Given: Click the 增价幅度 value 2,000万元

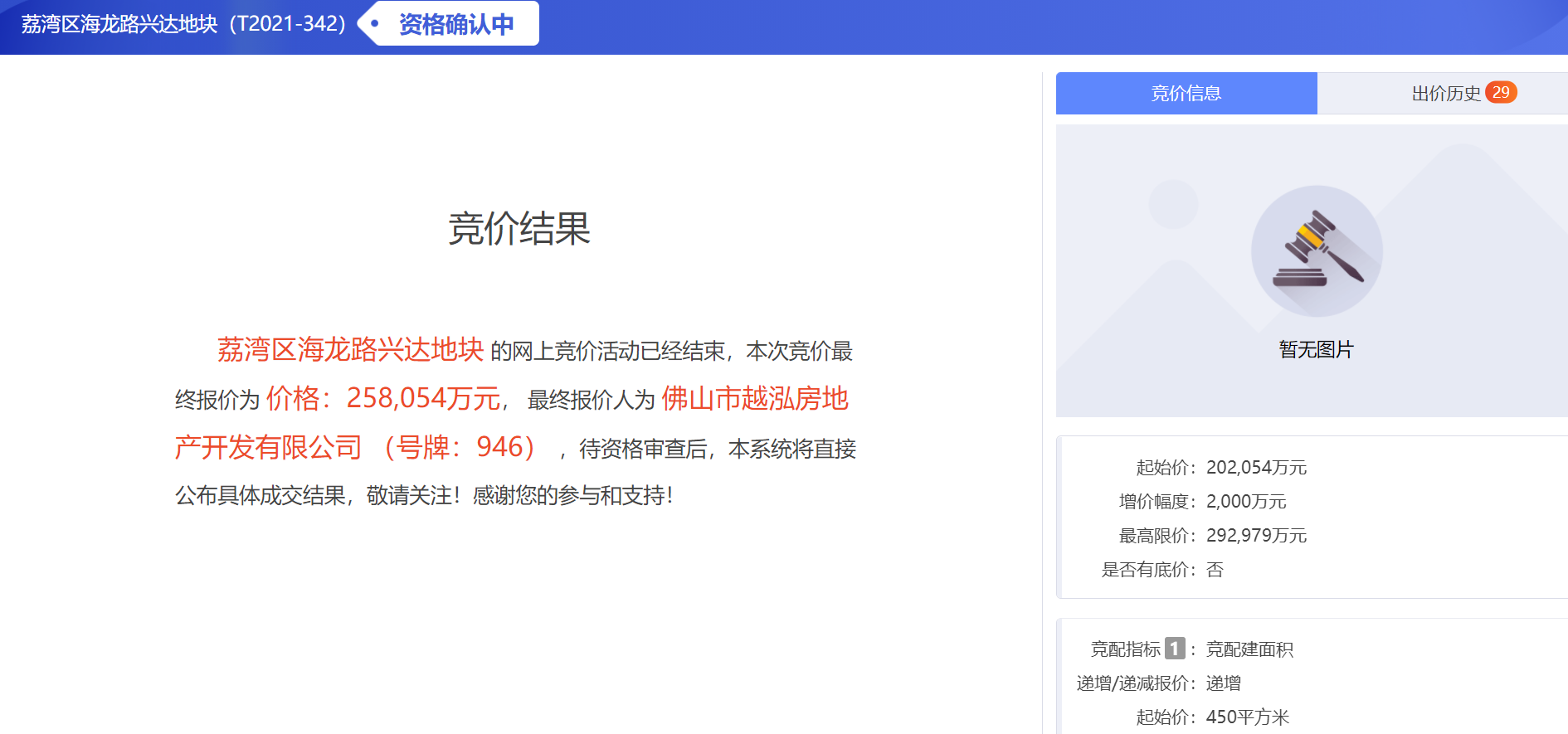Looking at the screenshot, I should tap(1245, 502).
